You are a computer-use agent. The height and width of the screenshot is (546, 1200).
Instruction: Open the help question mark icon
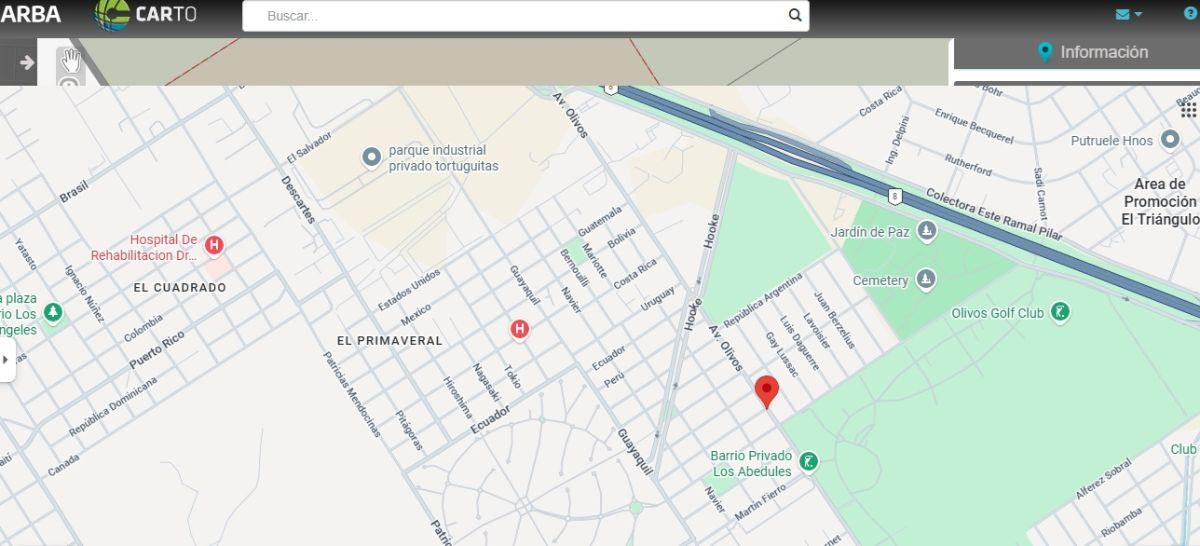click(x=1190, y=13)
